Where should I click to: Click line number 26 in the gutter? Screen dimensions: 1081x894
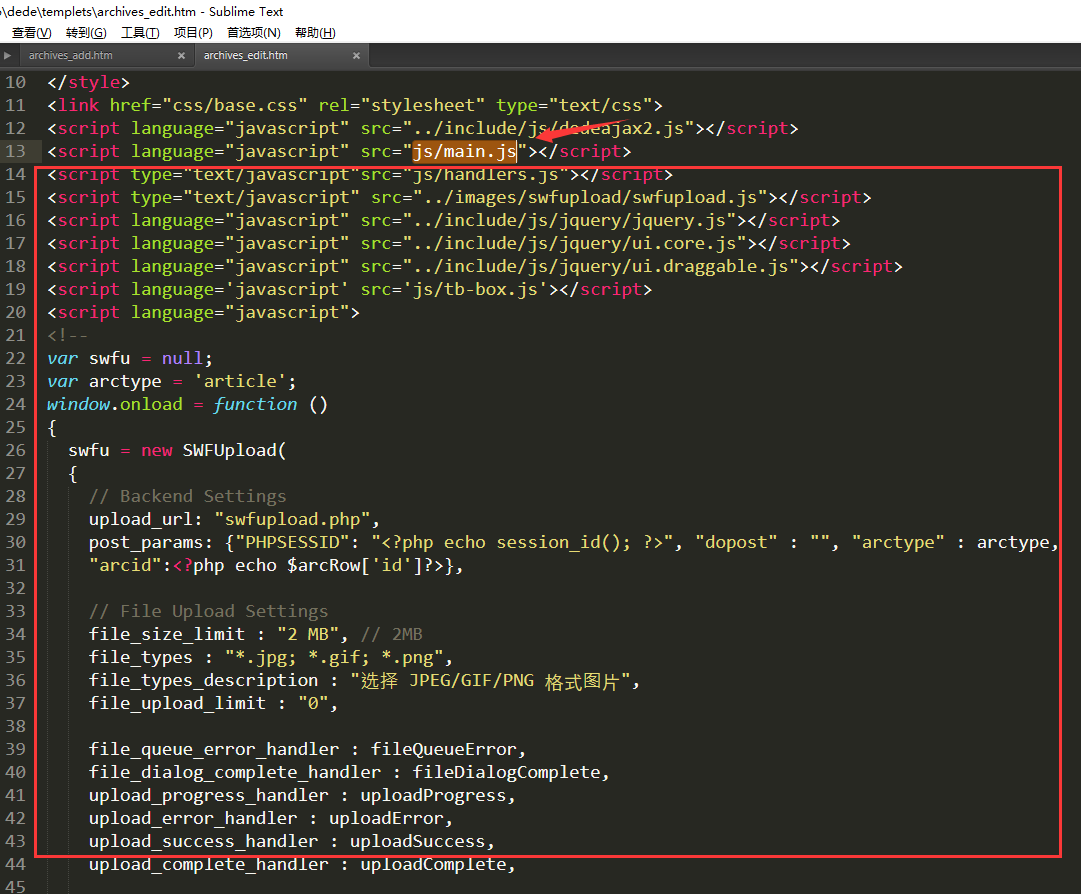point(15,451)
